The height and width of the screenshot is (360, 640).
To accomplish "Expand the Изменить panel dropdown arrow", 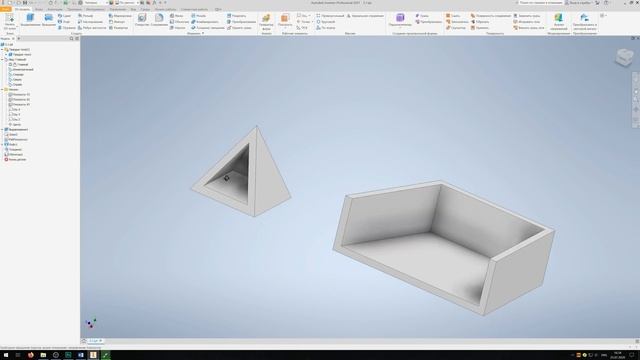I will pos(203,33).
